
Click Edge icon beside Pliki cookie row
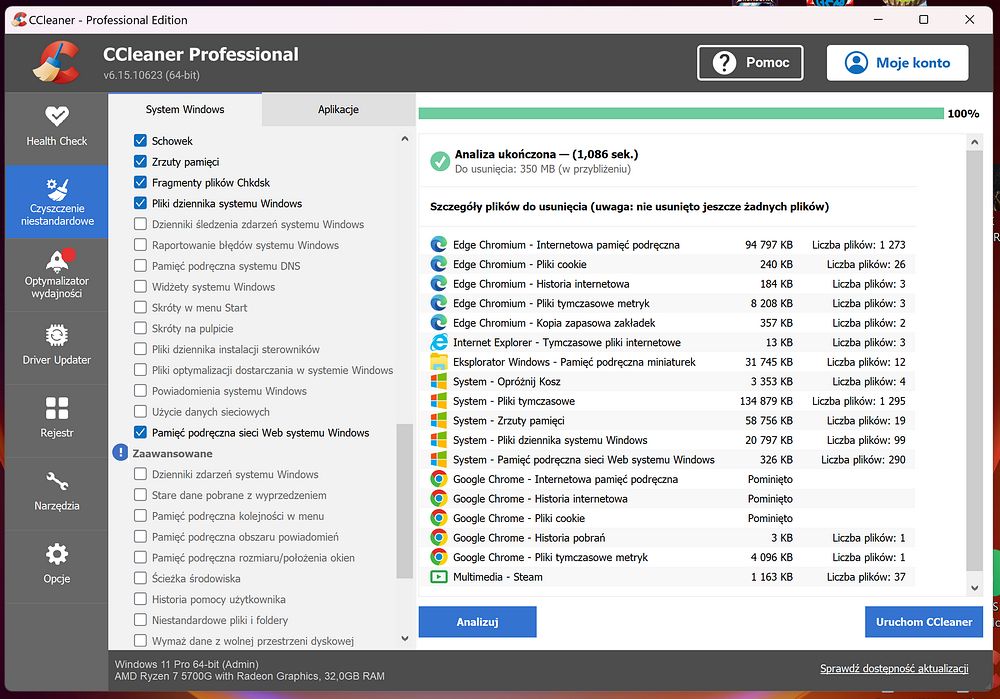pos(439,264)
